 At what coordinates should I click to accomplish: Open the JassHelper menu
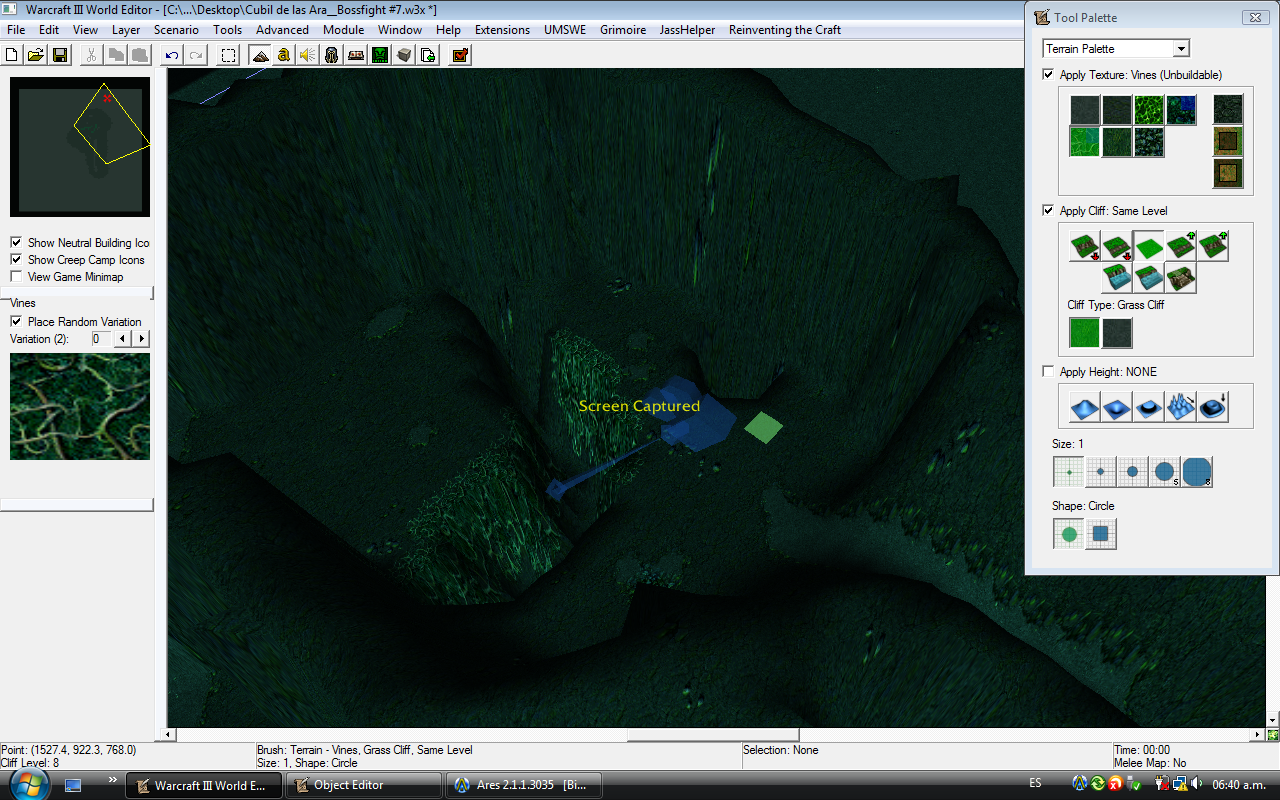(x=687, y=30)
